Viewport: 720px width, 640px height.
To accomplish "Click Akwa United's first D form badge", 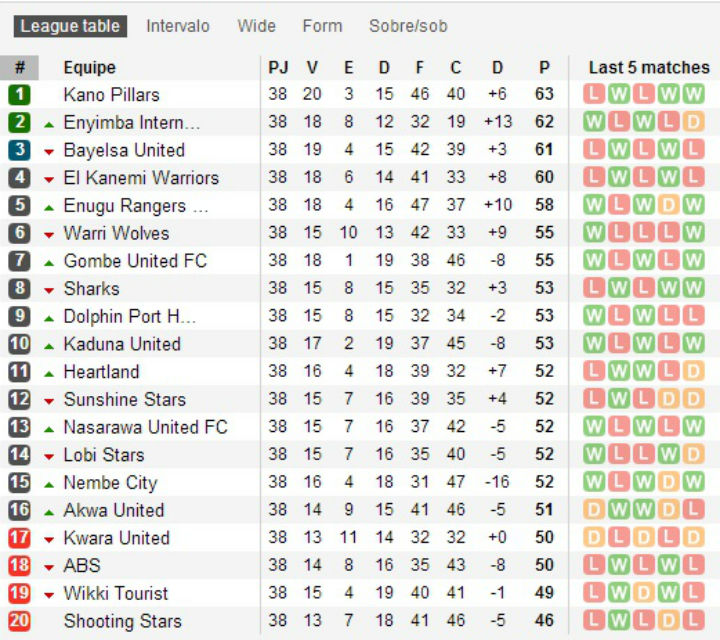I will 594,510.
